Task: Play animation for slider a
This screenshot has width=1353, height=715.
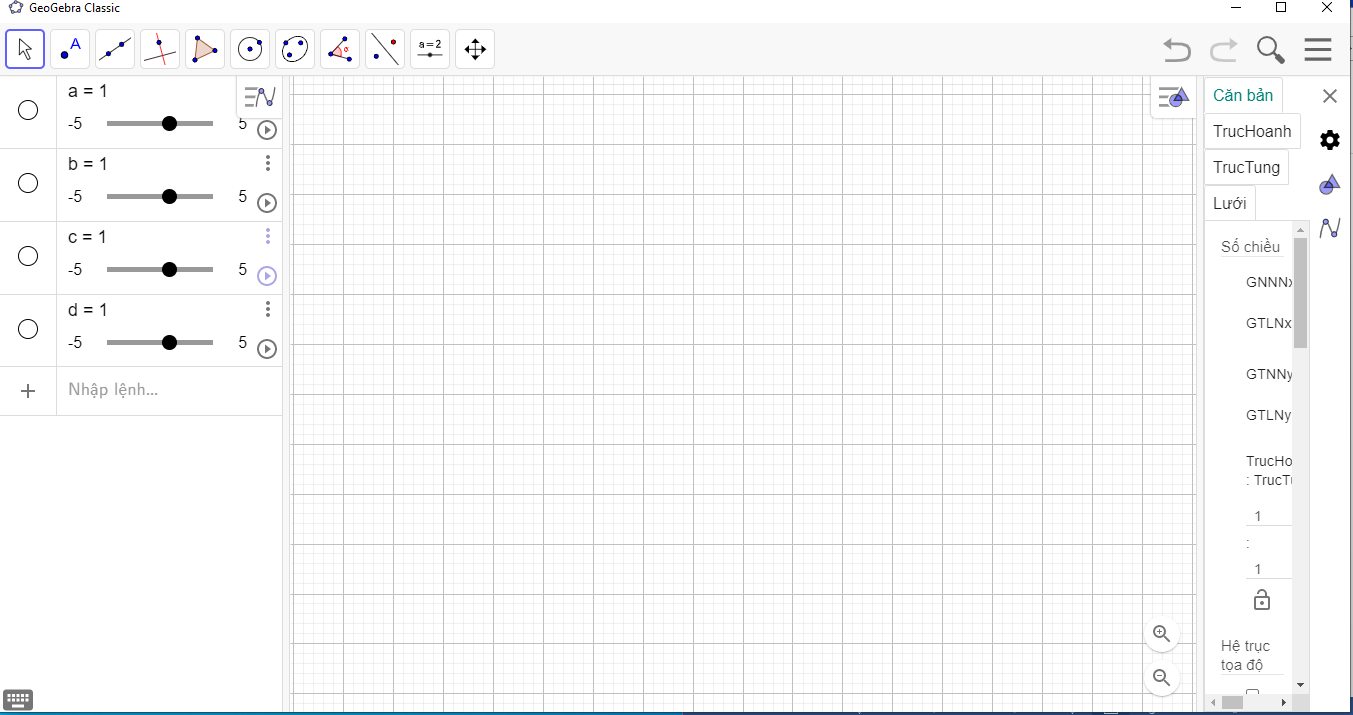Action: 267,130
